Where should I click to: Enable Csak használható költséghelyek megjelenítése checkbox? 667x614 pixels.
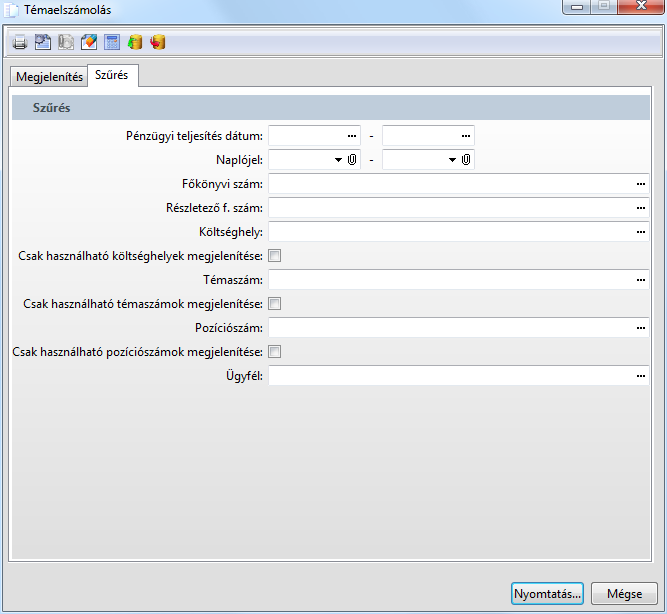[274, 256]
